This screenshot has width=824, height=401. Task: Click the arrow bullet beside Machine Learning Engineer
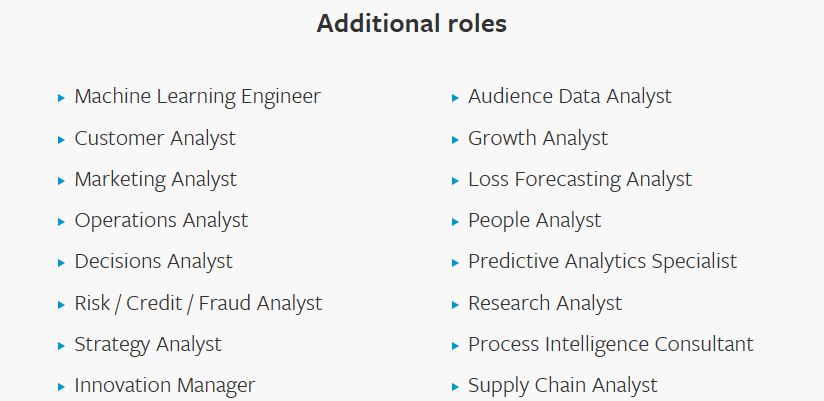pyautogui.click(x=61, y=98)
